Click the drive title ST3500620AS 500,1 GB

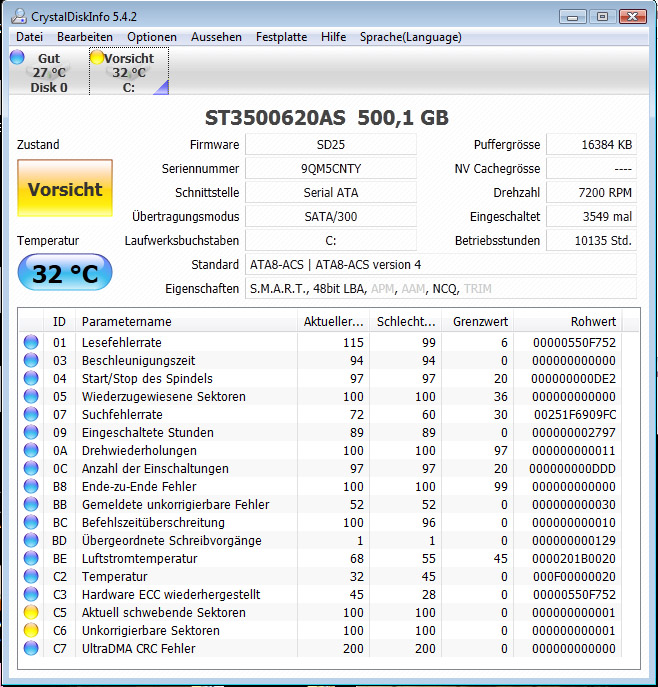click(327, 117)
